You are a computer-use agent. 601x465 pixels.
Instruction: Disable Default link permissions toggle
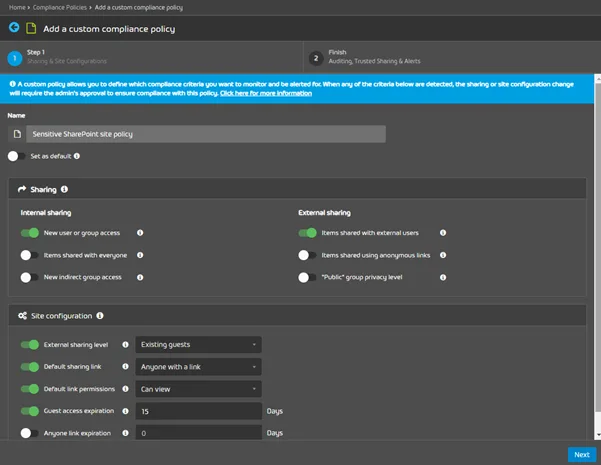(x=30, y=389)
